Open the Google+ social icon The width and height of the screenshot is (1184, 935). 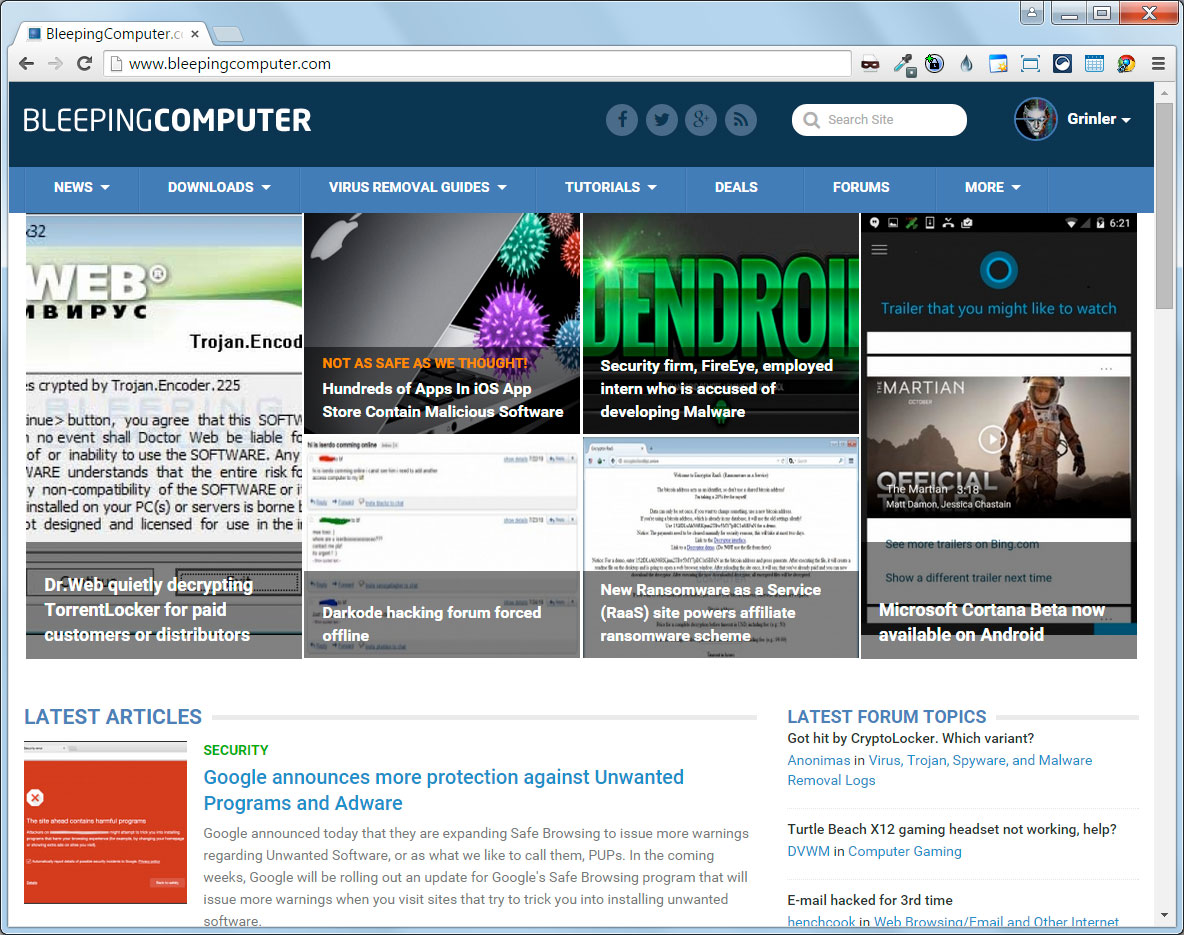tap(701, 119)
